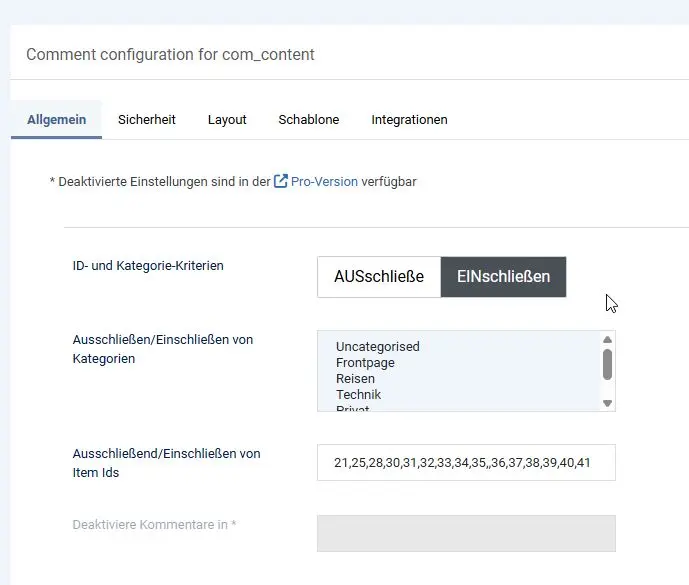689x585 pixels.
Task: Open the Schablone tab
Action: (308, 120)
